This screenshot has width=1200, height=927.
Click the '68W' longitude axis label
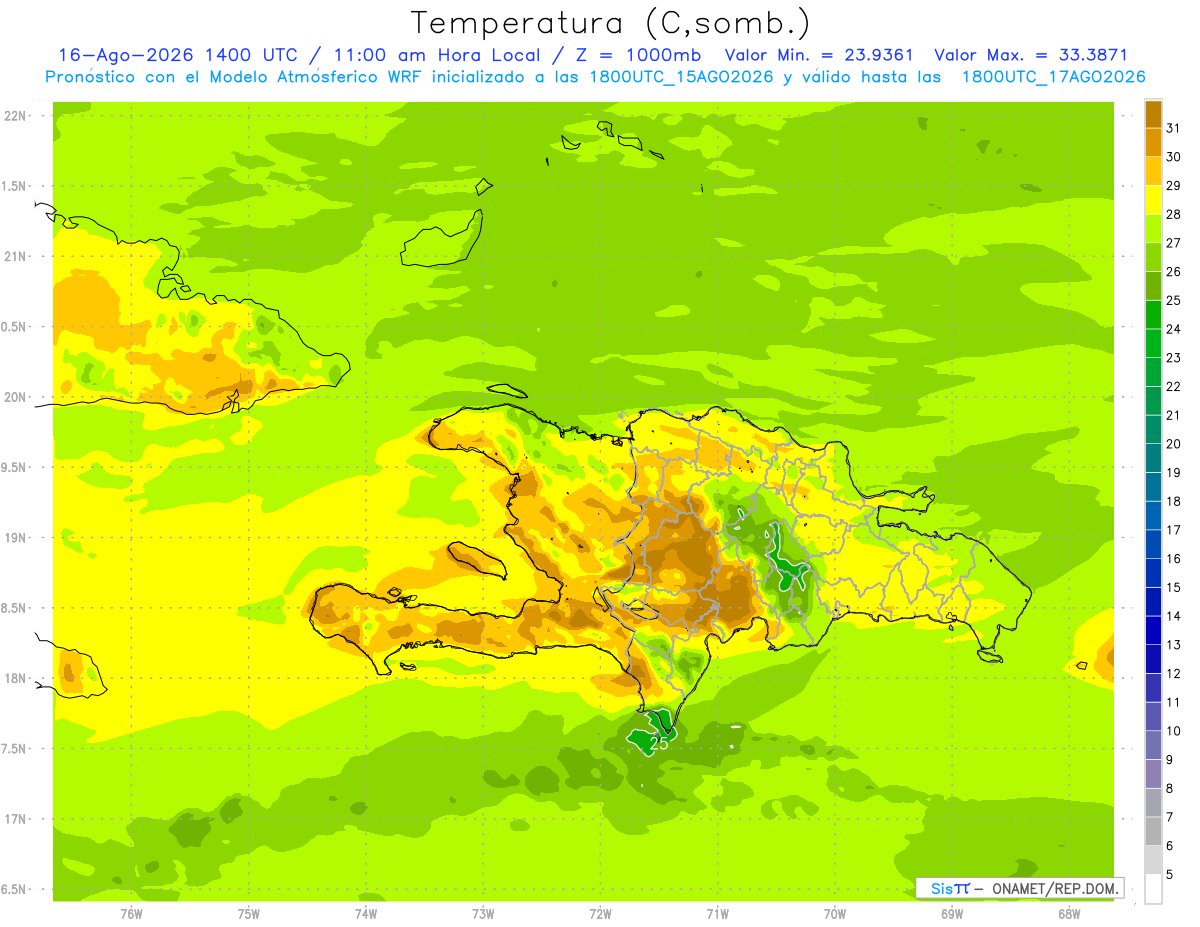click(x=1069, y=914)
